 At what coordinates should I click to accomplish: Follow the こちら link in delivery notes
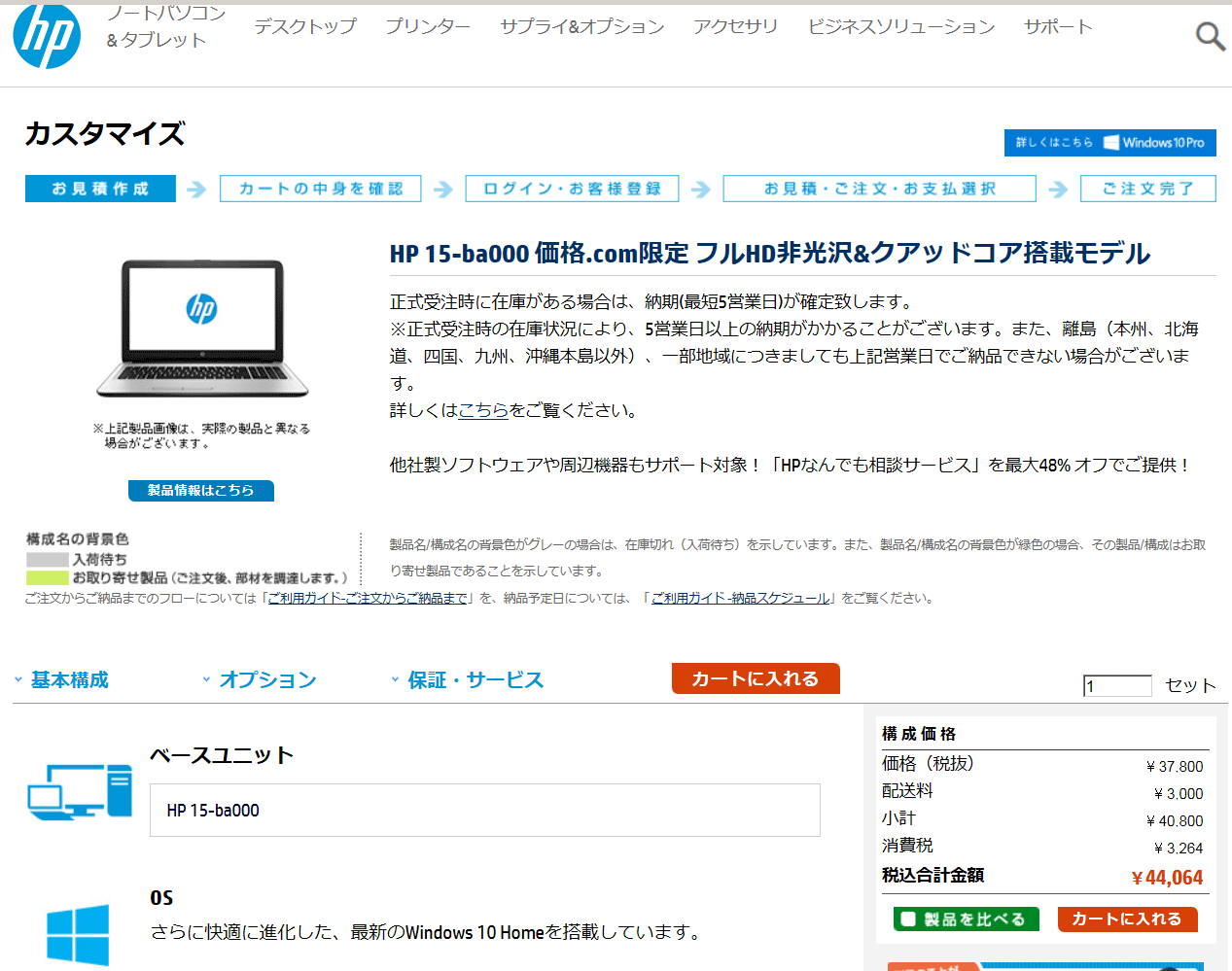[483, 410]
